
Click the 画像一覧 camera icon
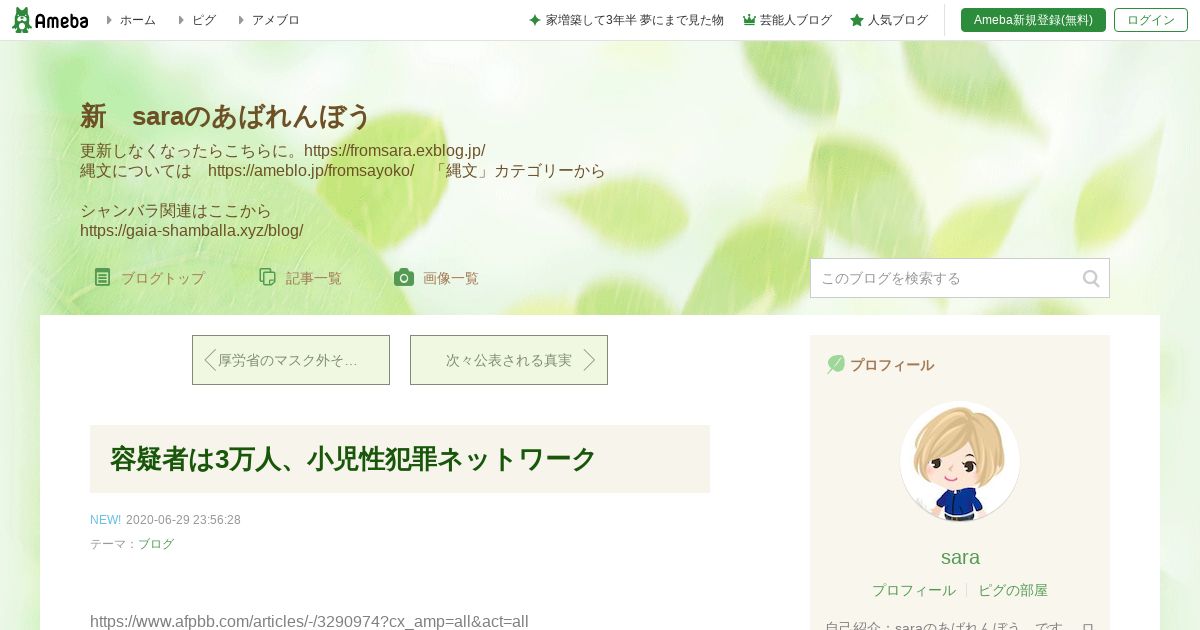403,277
